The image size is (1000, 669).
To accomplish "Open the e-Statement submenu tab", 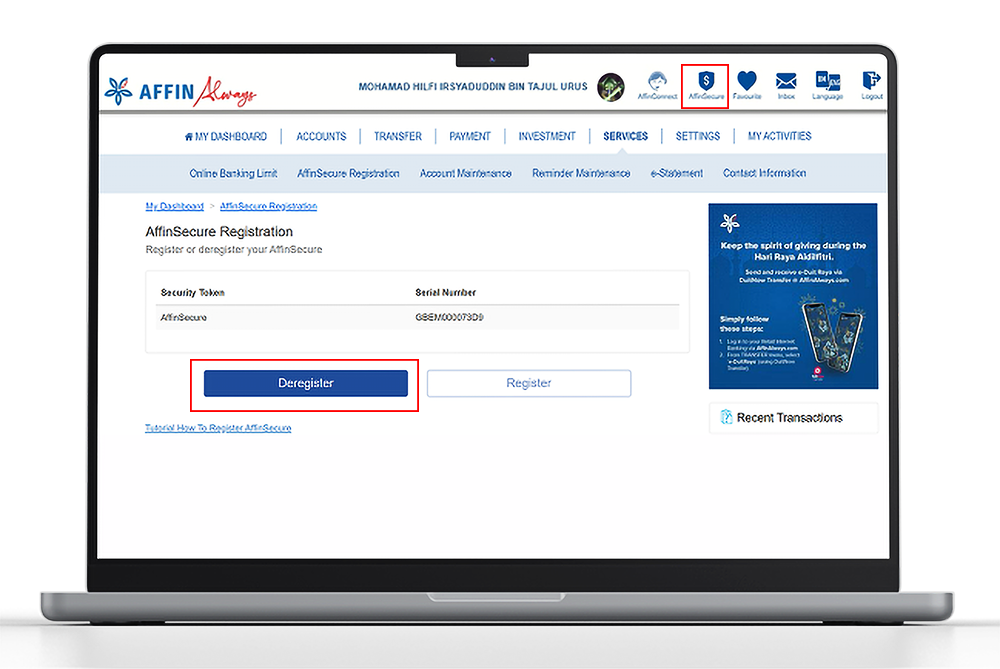I will click(676, 173).
